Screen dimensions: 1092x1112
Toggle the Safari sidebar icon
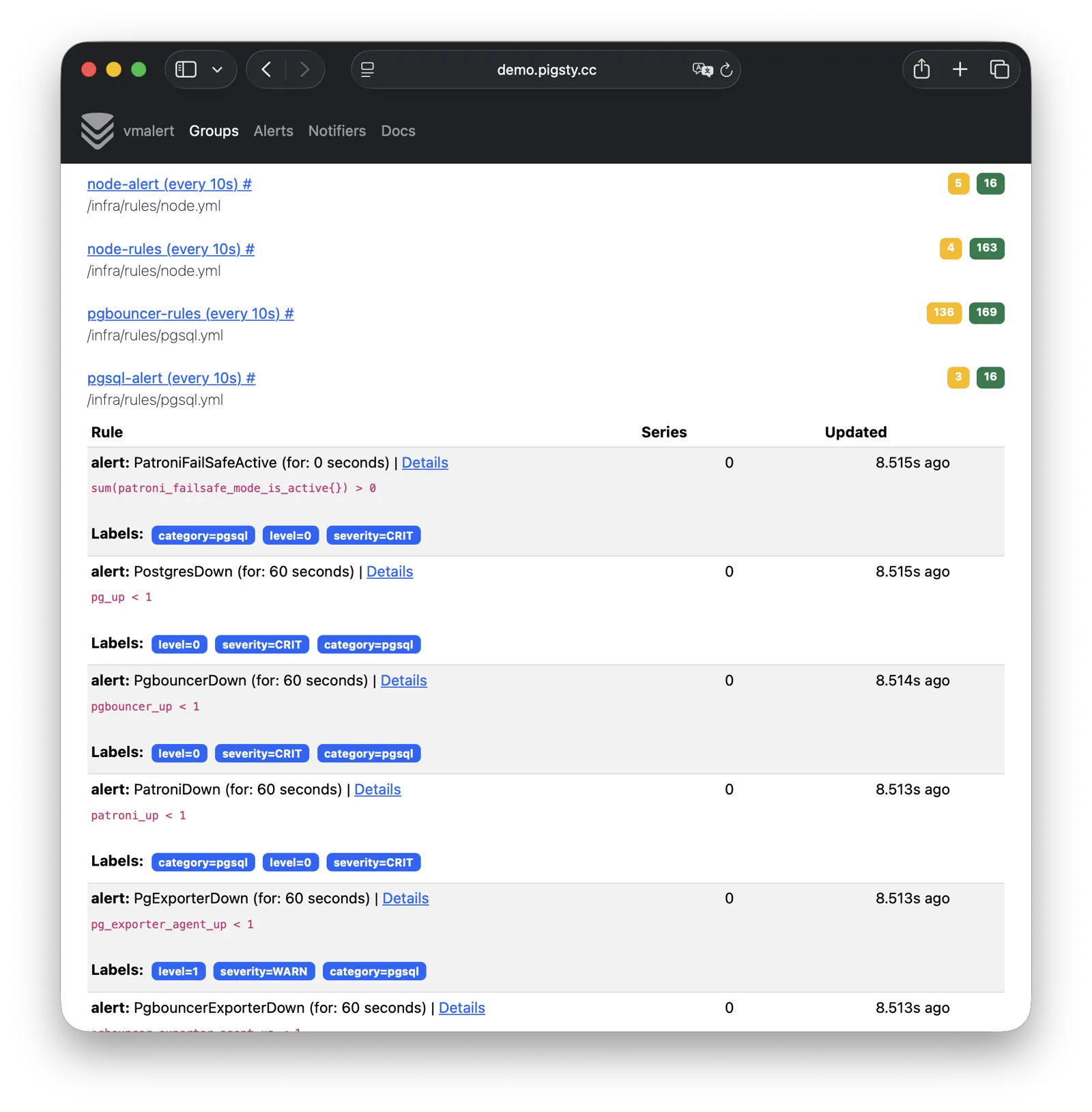(186, 70)
